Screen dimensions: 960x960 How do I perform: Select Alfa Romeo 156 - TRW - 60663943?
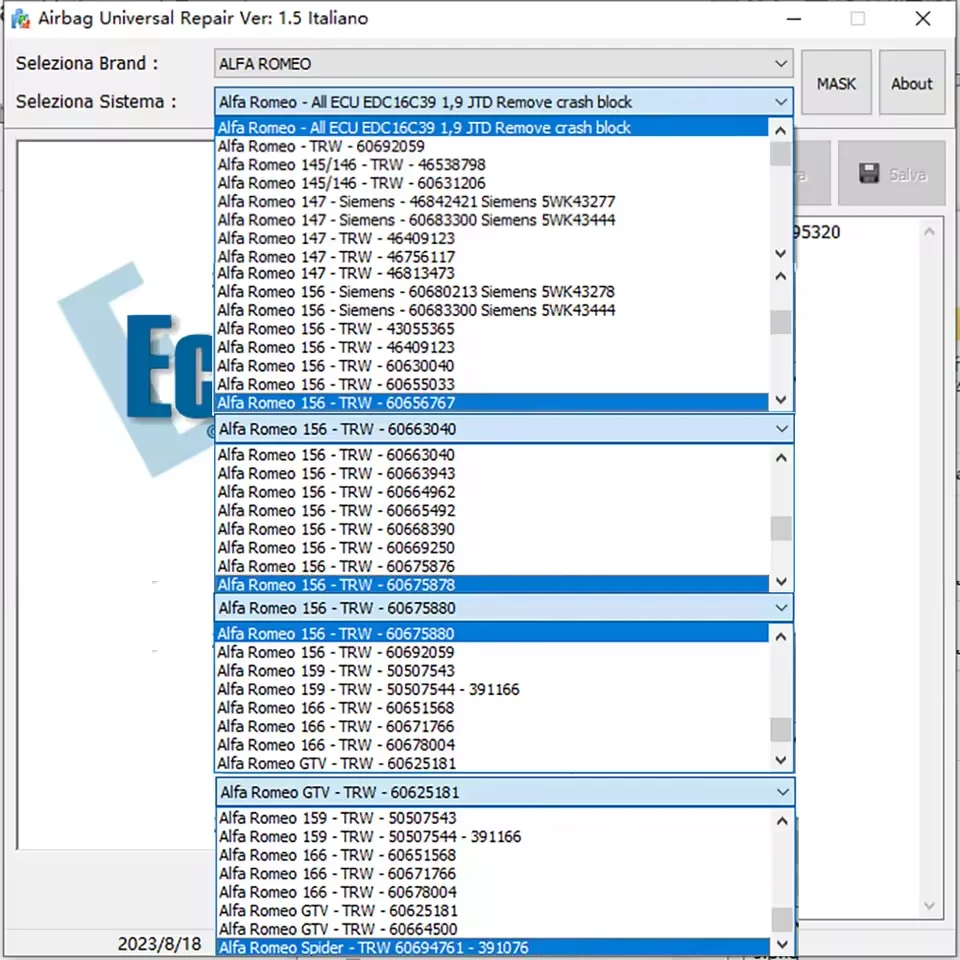tap(492, 473)
